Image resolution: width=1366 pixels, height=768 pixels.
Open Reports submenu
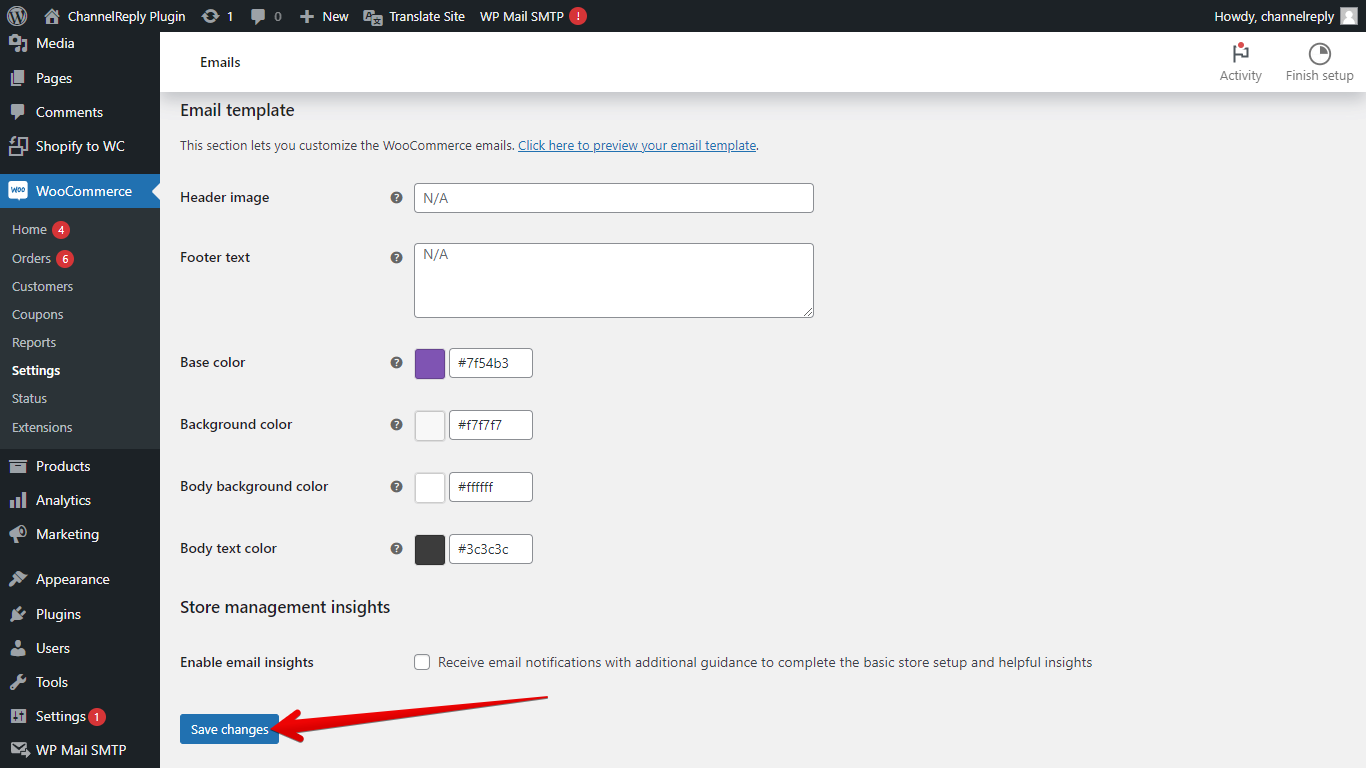(x=34, y=343)
